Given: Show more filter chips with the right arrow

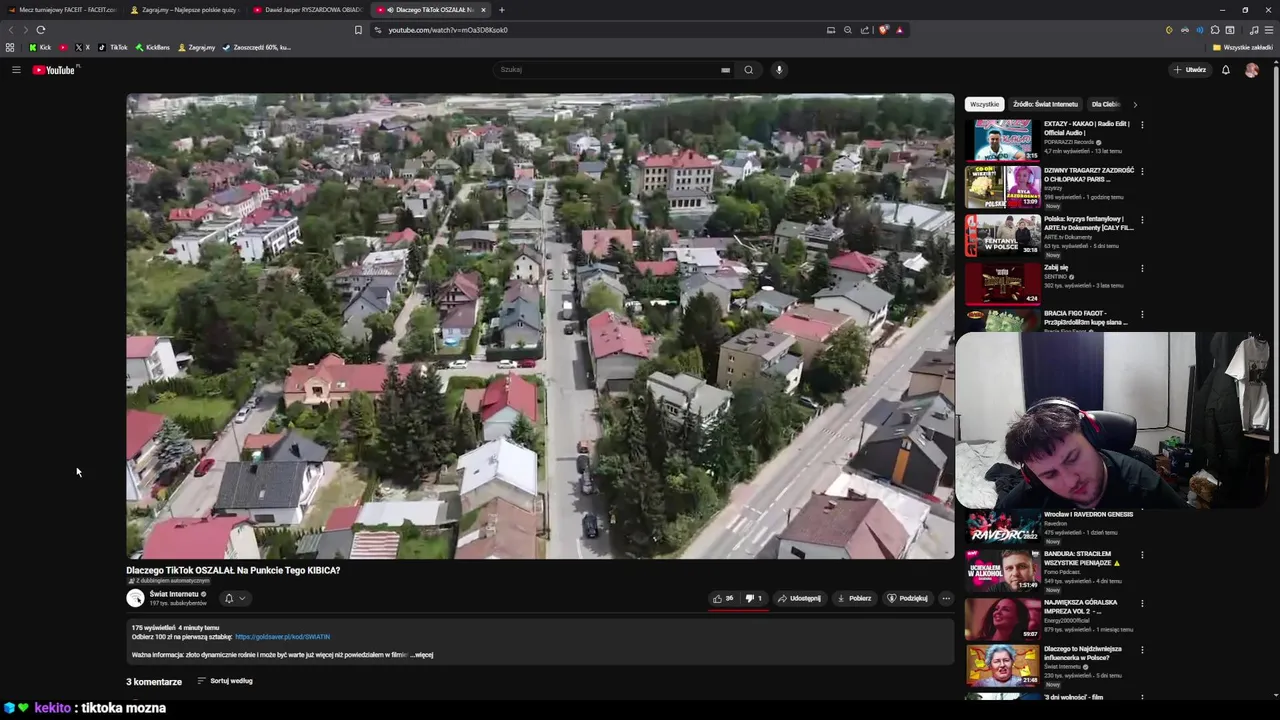Looking at the screenshot, I should click(1135, 104).
